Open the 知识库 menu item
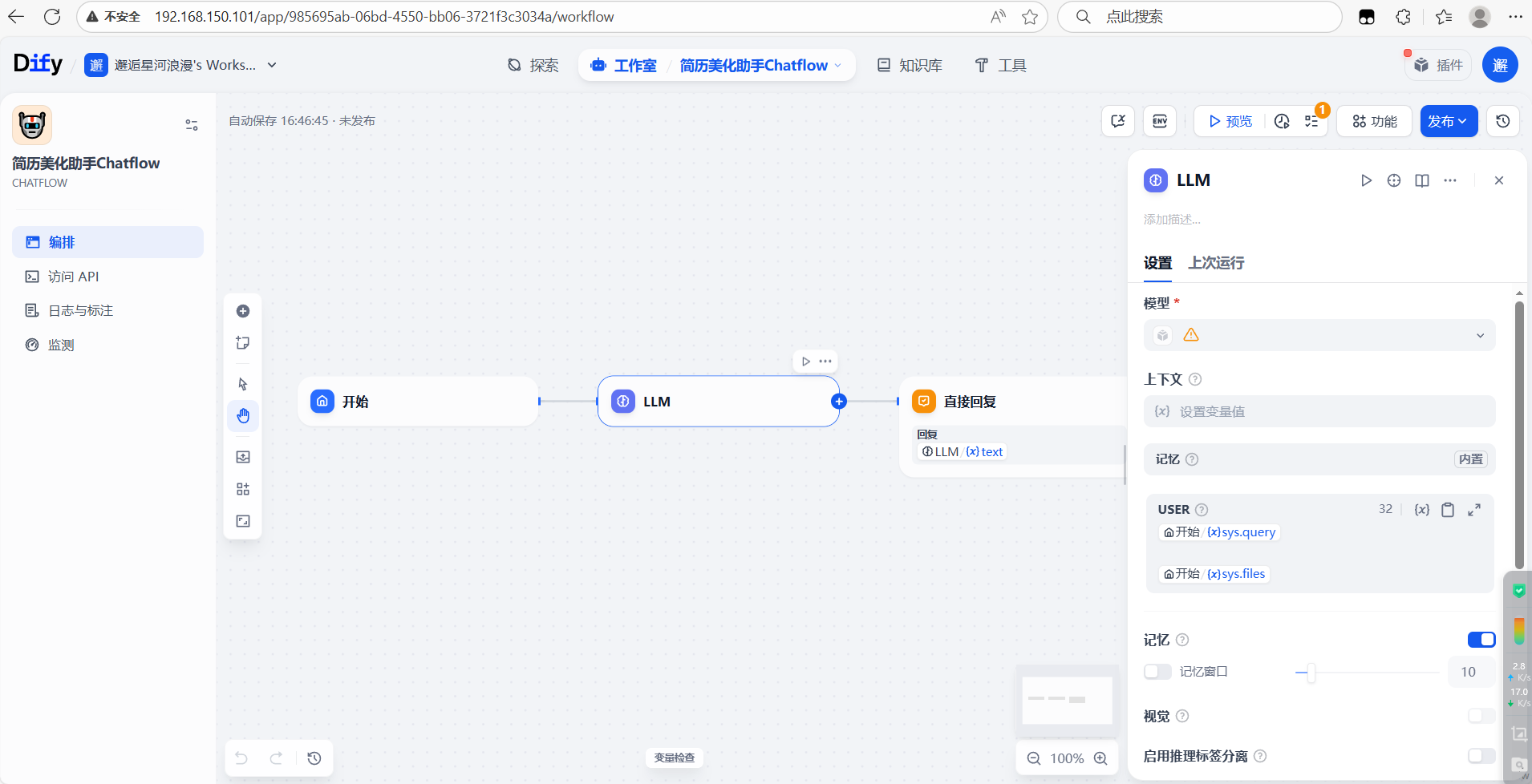This screenshot has width=1532, height=784. (909, 65)
